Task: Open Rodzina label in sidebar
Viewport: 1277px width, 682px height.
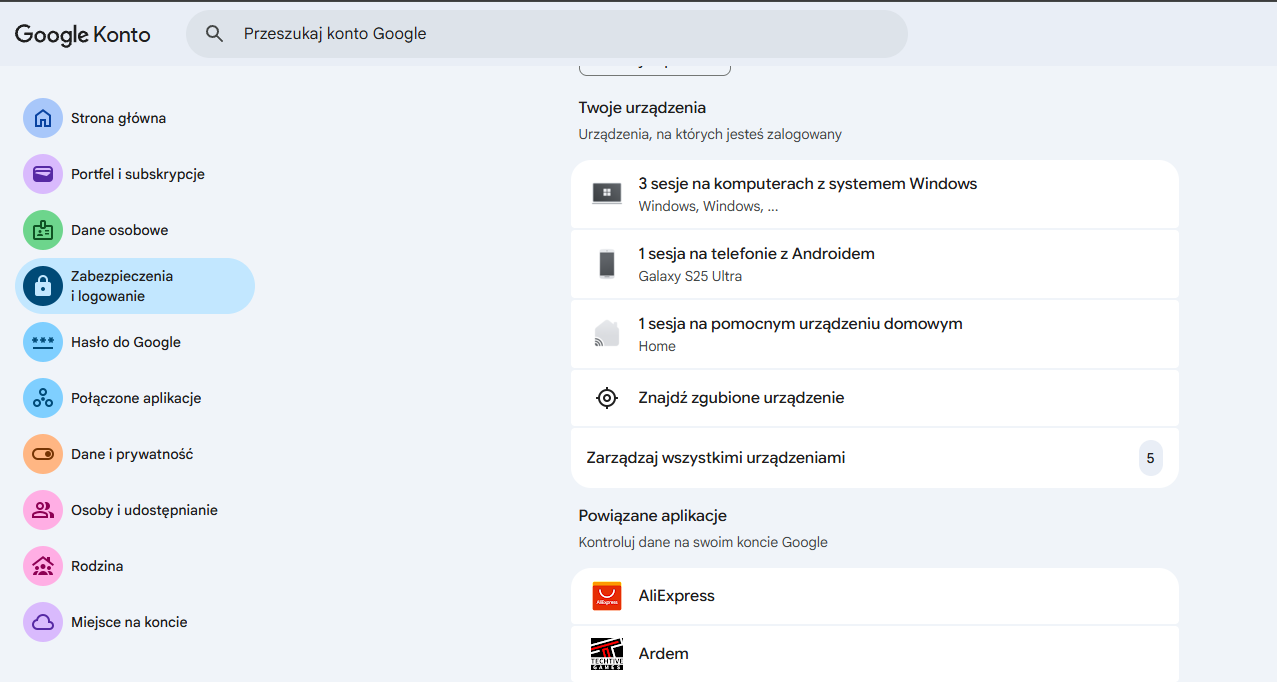Action: click(x=97, y=566)
